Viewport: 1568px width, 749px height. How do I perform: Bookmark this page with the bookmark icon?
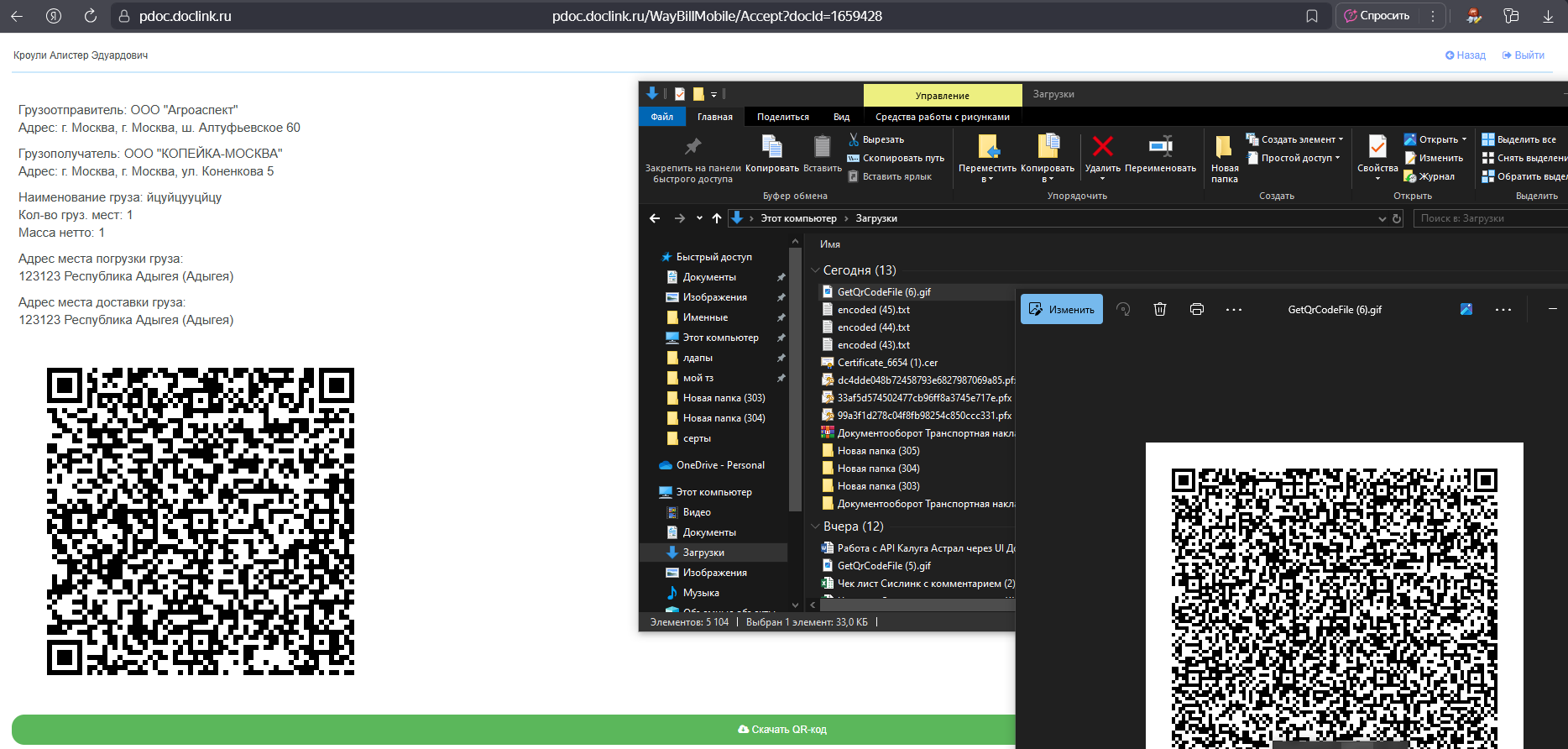click(x=1312, y=16)
